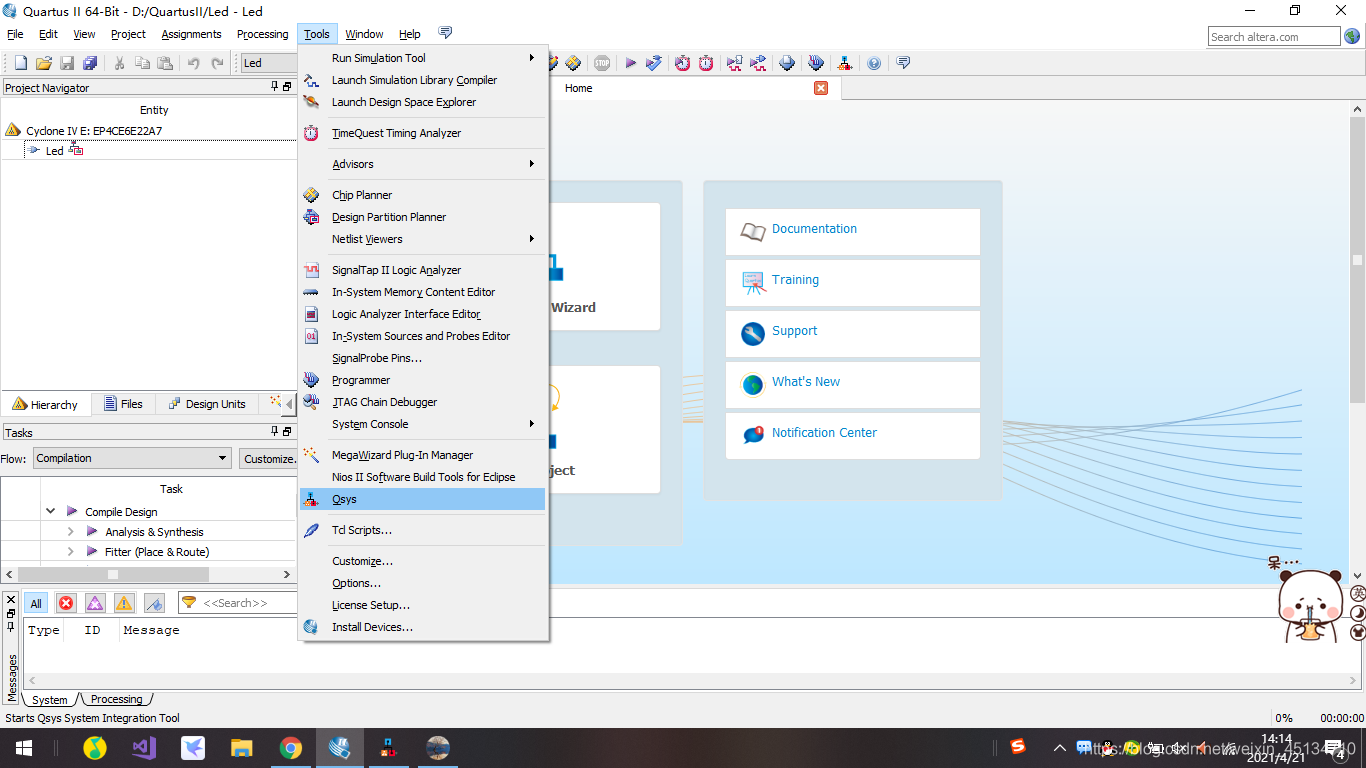Open Chrome from the Windows taskbar
The height and width of the screenshot is (768, 1366).
[291, 748]
